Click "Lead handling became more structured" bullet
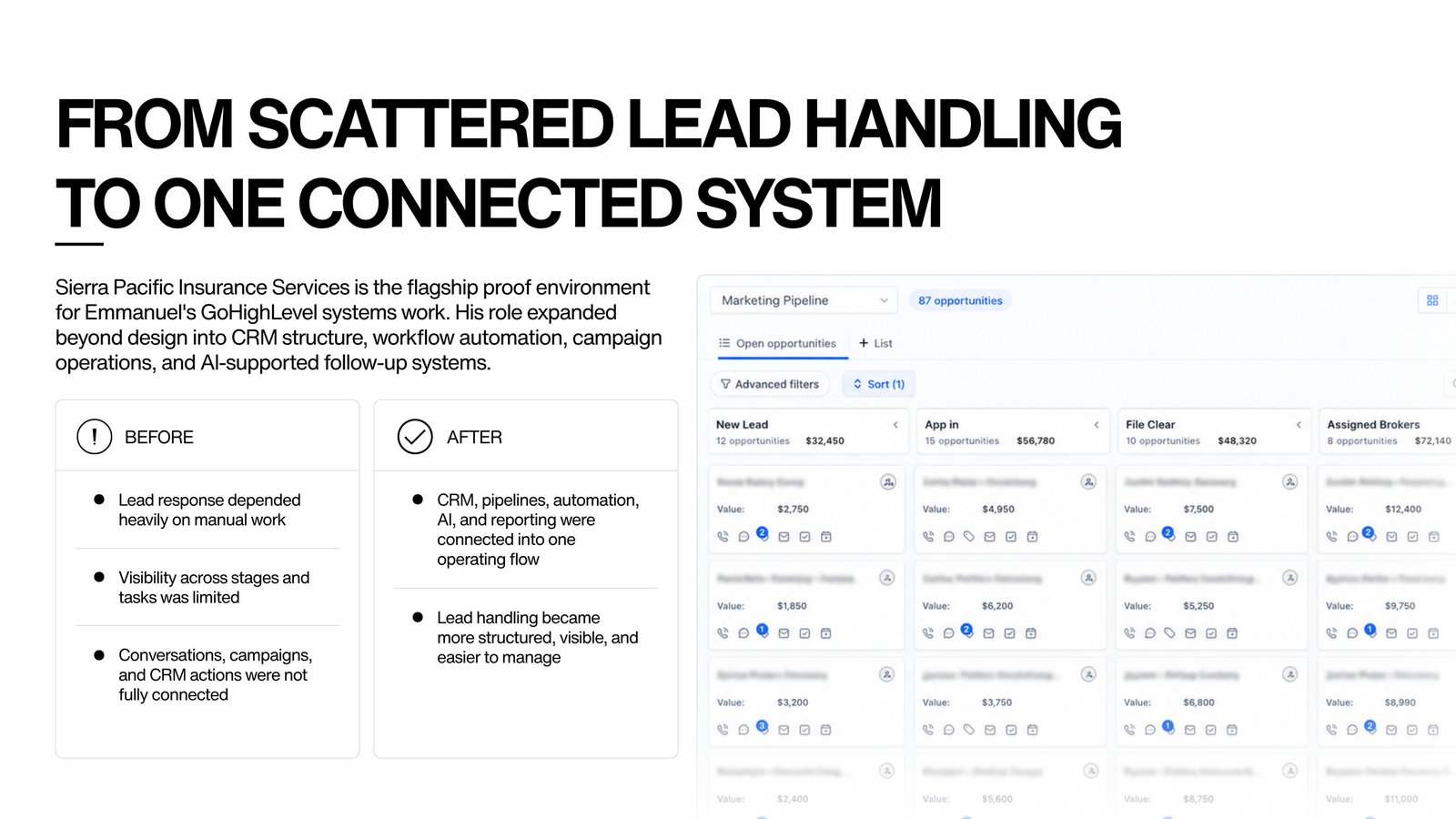 click(538, 637)
